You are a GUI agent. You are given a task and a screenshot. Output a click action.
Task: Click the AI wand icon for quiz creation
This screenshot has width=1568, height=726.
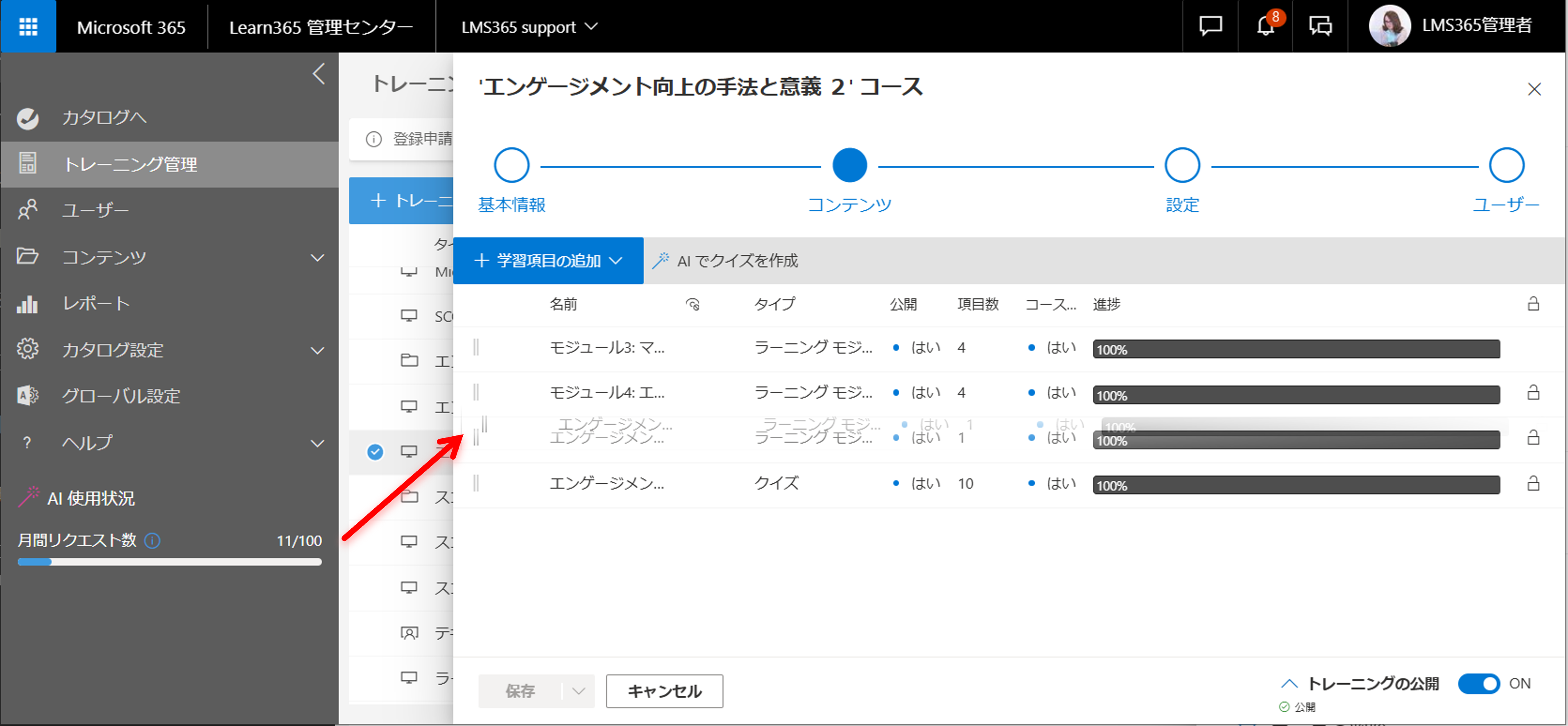661,260
